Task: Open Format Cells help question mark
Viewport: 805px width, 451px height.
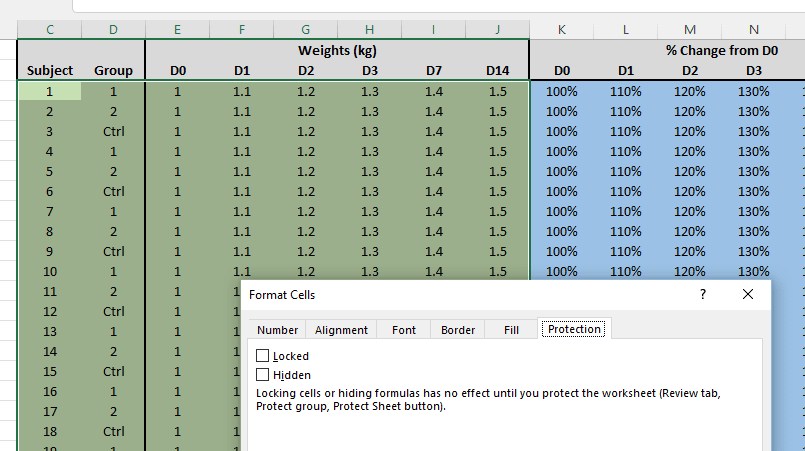Action: click(x=703, y=294)
